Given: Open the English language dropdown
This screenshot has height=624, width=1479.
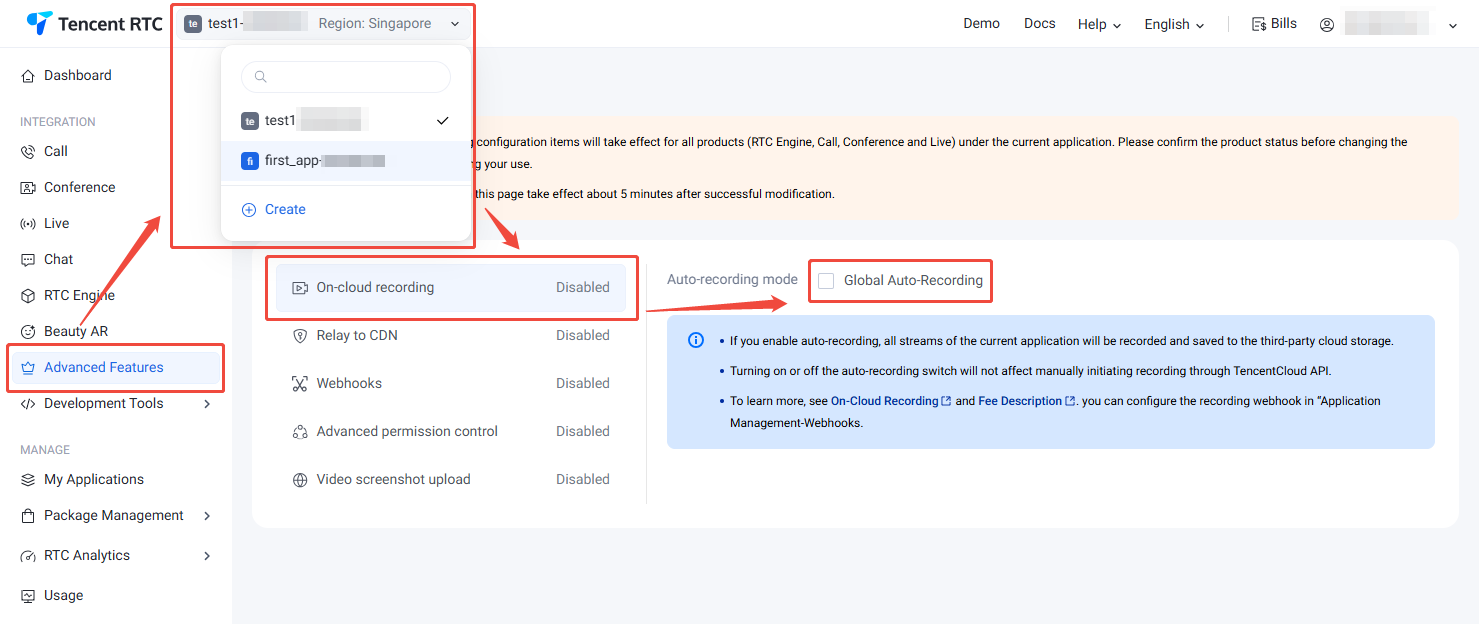Looking at the screenshot, I should pos(1174,24).
